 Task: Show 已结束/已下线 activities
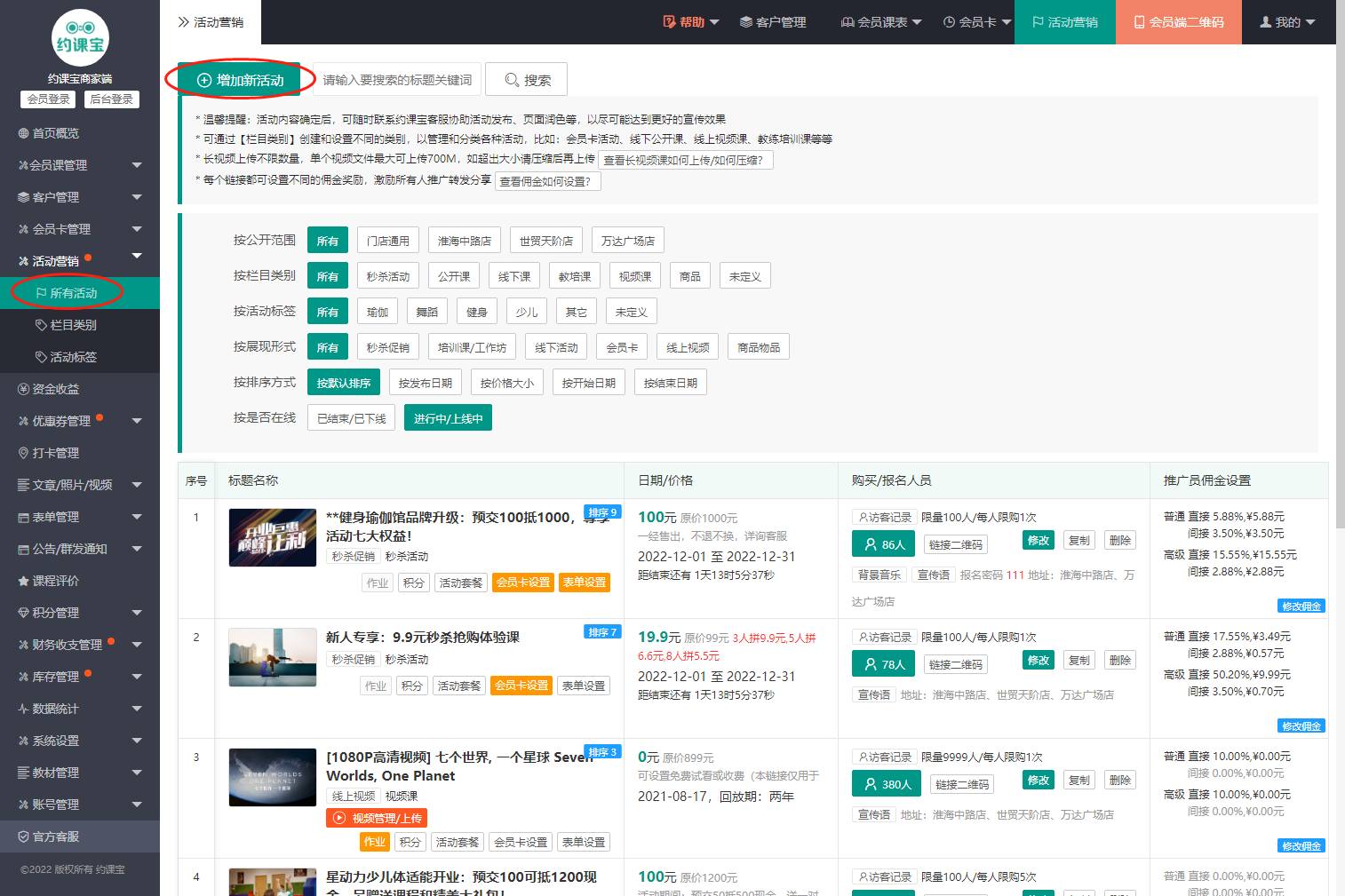(x=352, y=418)
